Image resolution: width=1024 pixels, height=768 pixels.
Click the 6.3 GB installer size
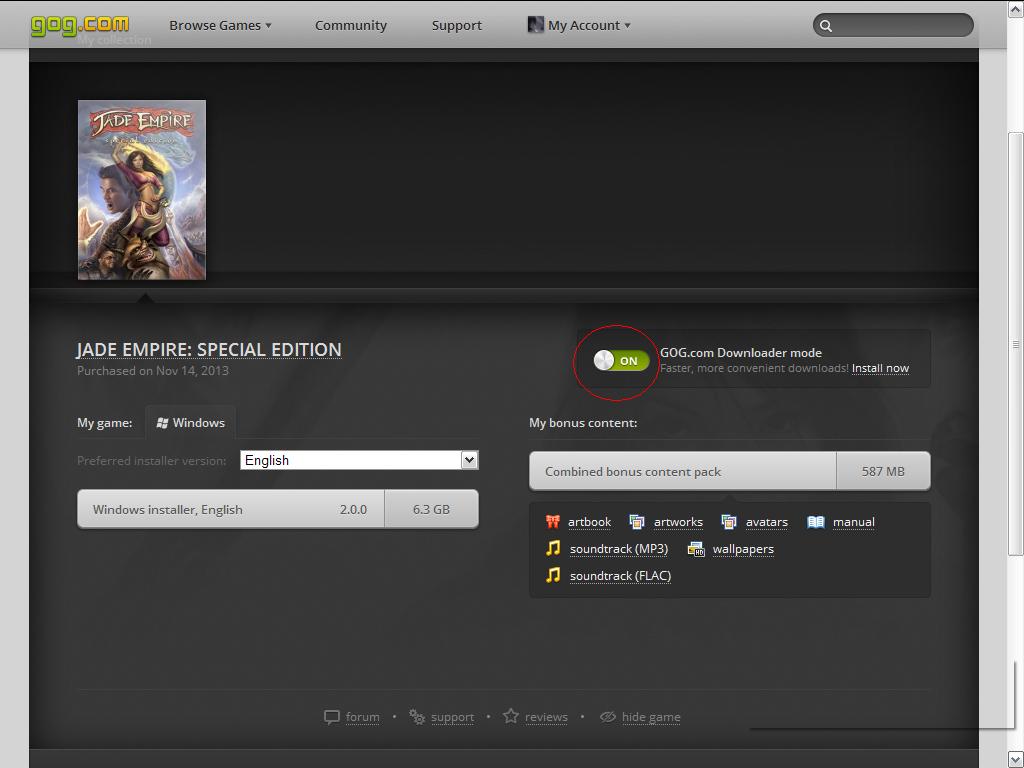(431, 509)
